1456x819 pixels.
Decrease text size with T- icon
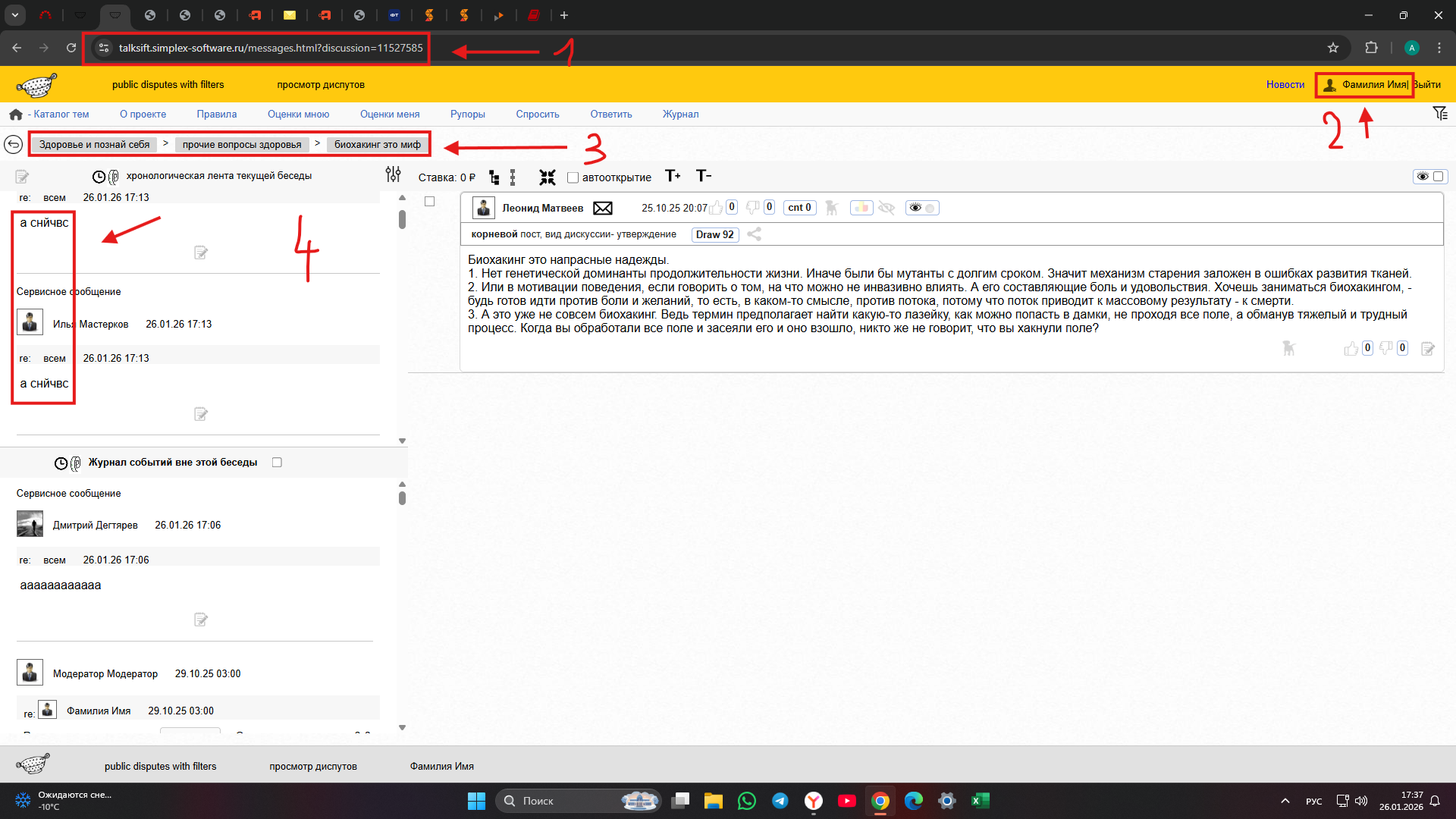(x=704, y=176)
